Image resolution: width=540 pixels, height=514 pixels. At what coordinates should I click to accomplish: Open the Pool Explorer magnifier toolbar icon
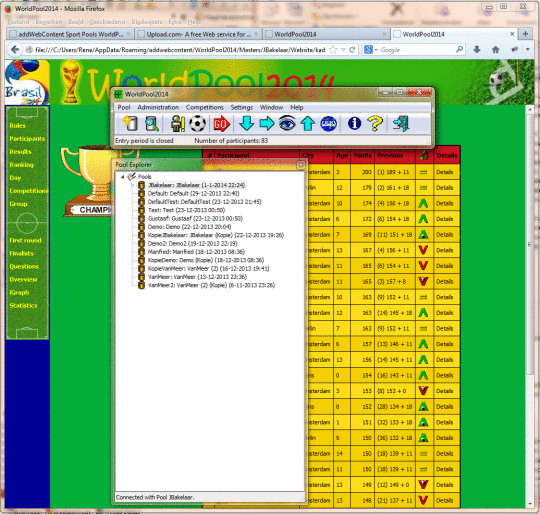152,124
